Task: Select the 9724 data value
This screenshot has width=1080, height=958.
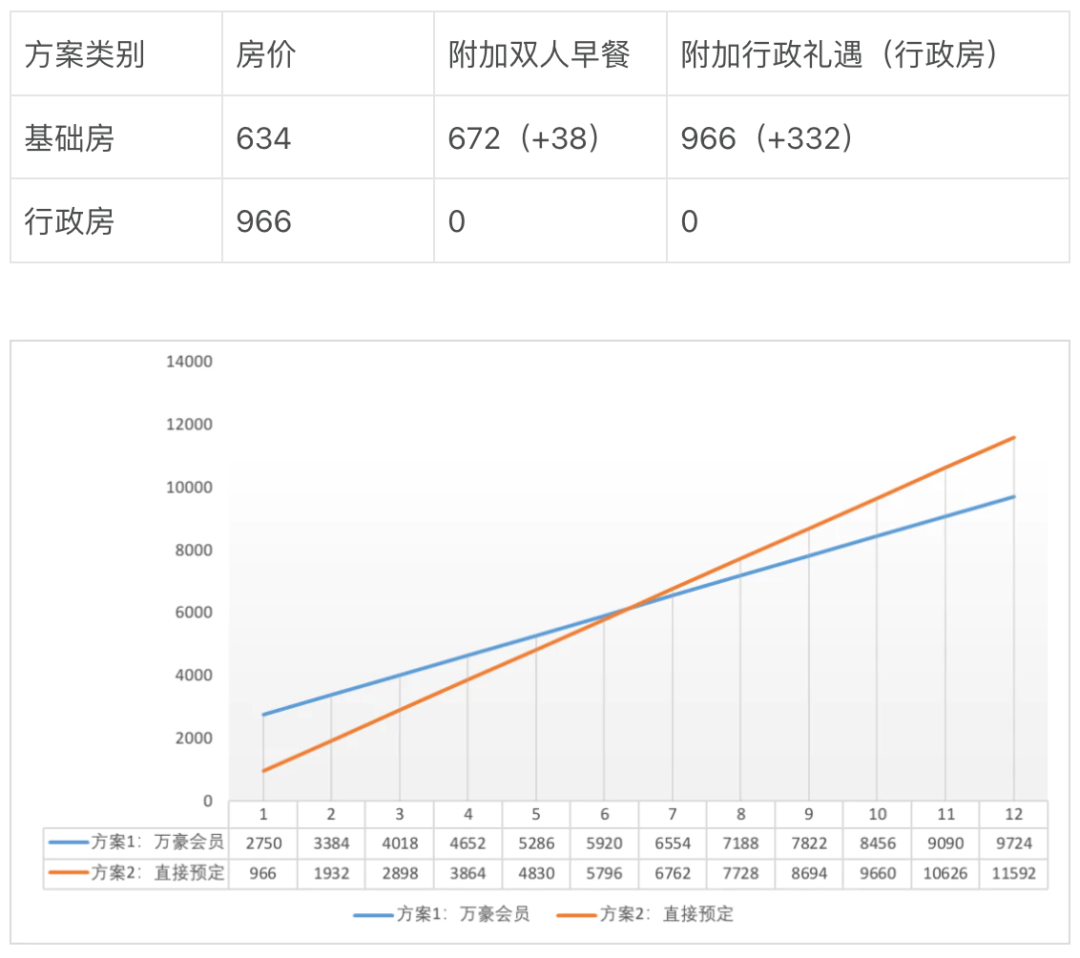Action: click(1014, 844)
